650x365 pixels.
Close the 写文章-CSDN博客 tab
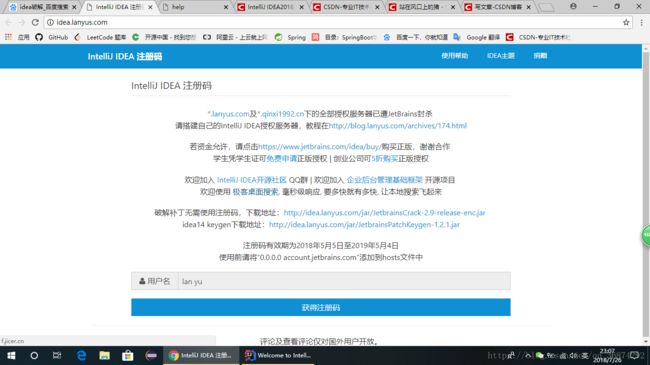coord(529,7)
